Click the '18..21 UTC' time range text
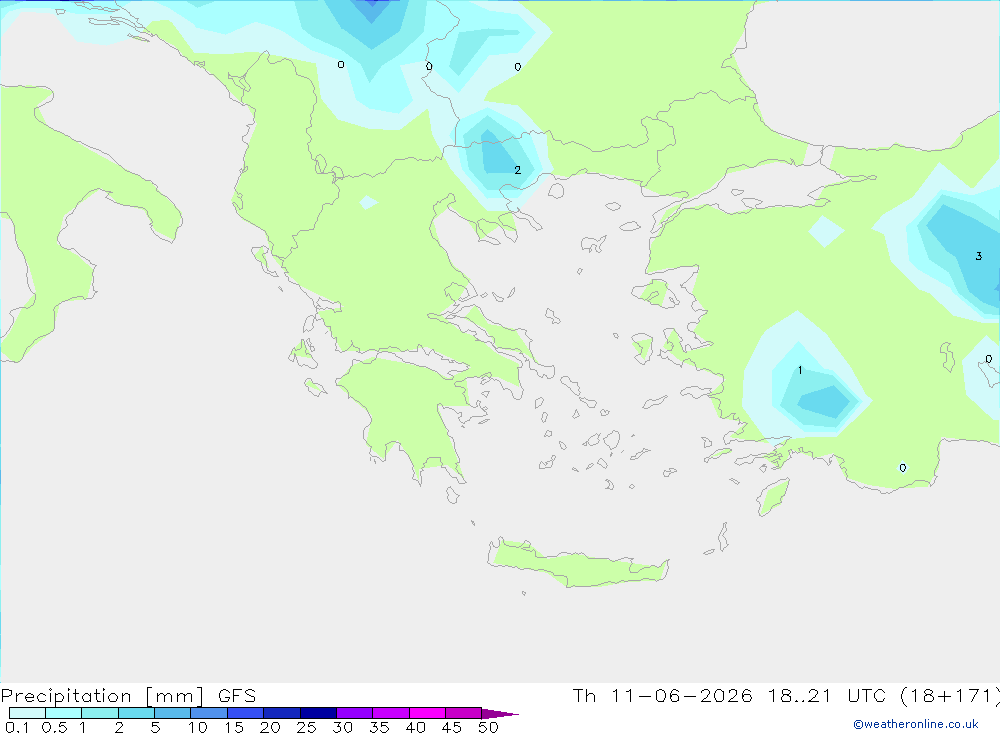This screenshot has width=1000, height=733. [x=828, y=695]
